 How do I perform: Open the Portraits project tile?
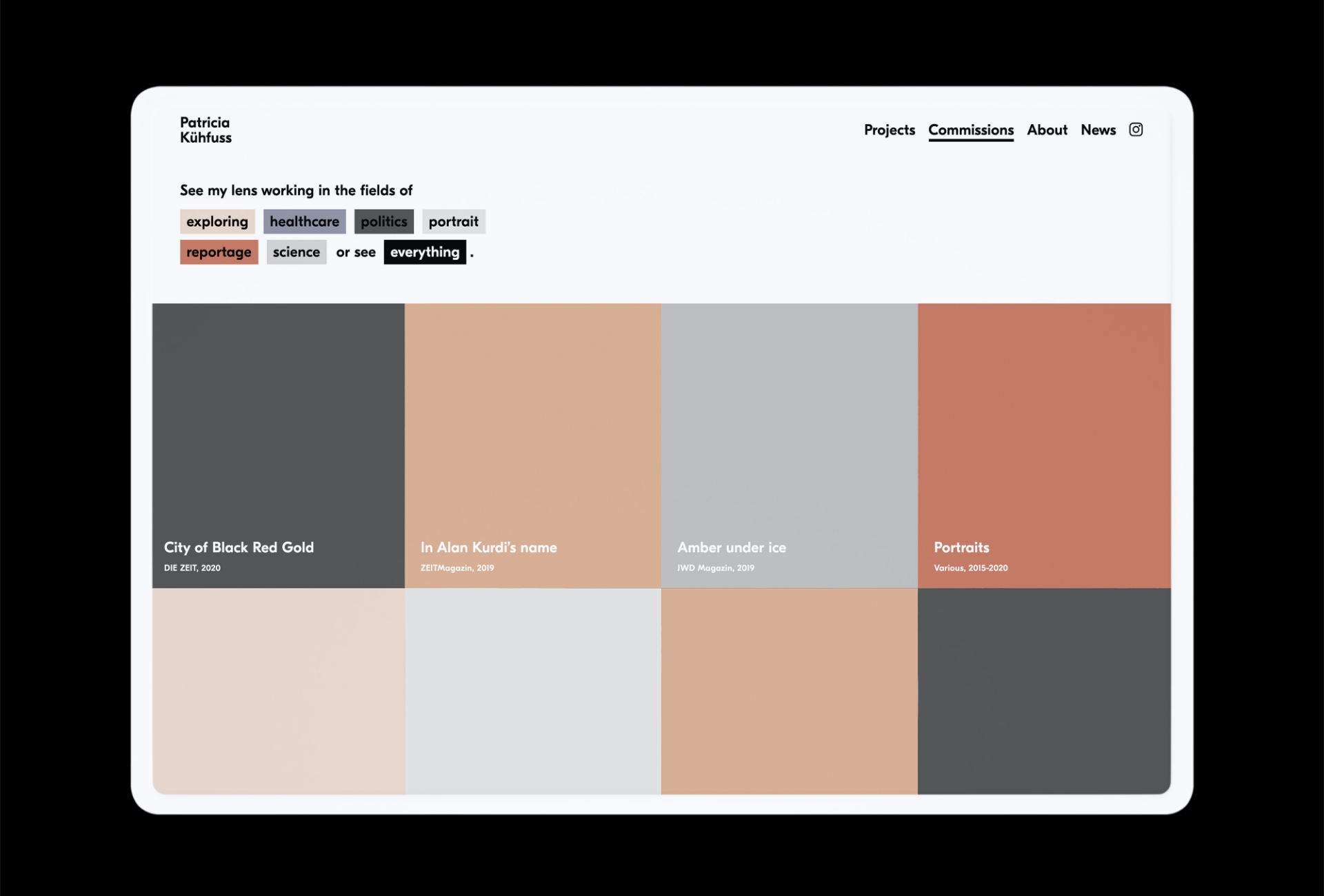(x=1043, y=445)
